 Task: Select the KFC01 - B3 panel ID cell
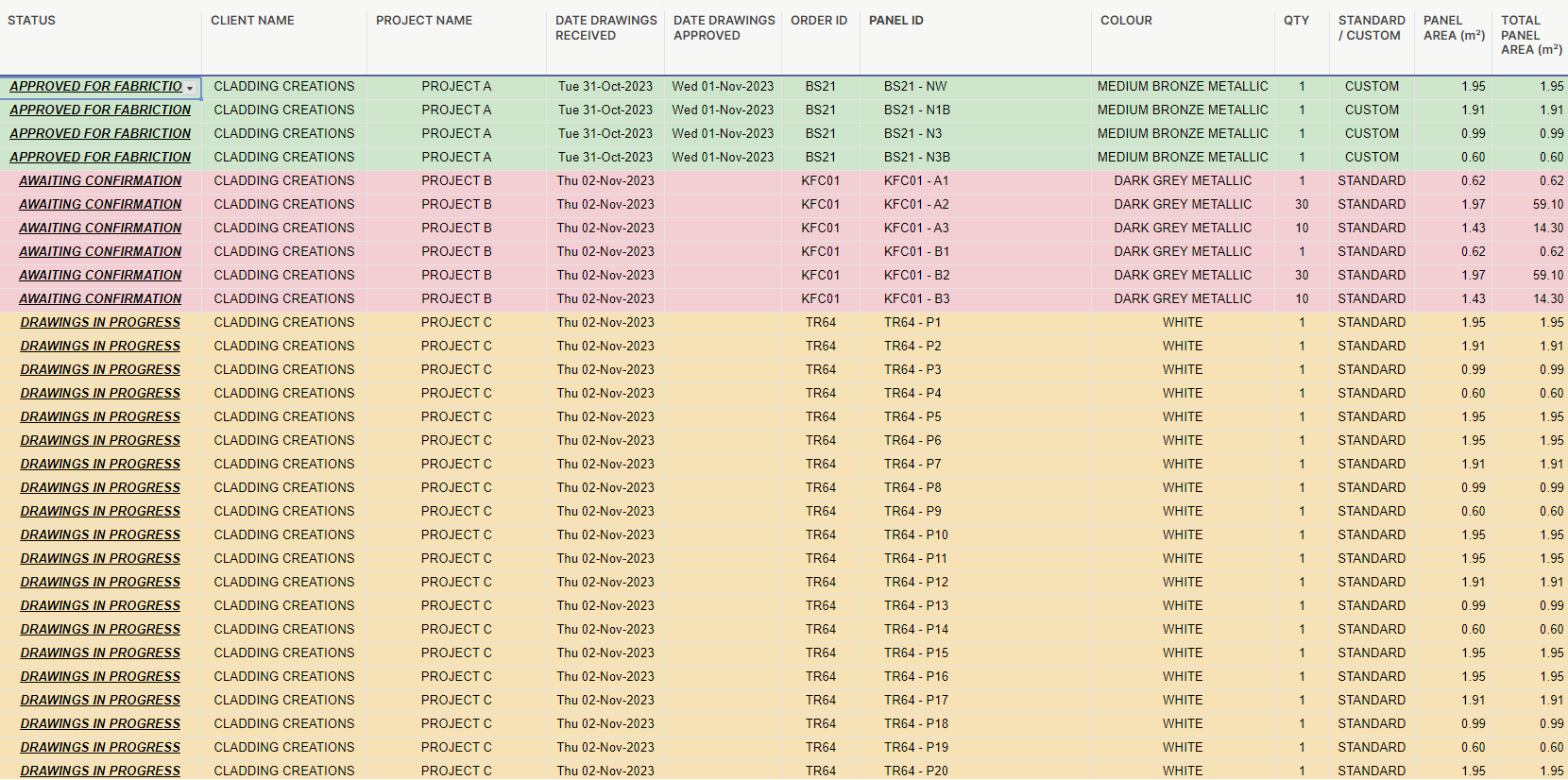916,299
